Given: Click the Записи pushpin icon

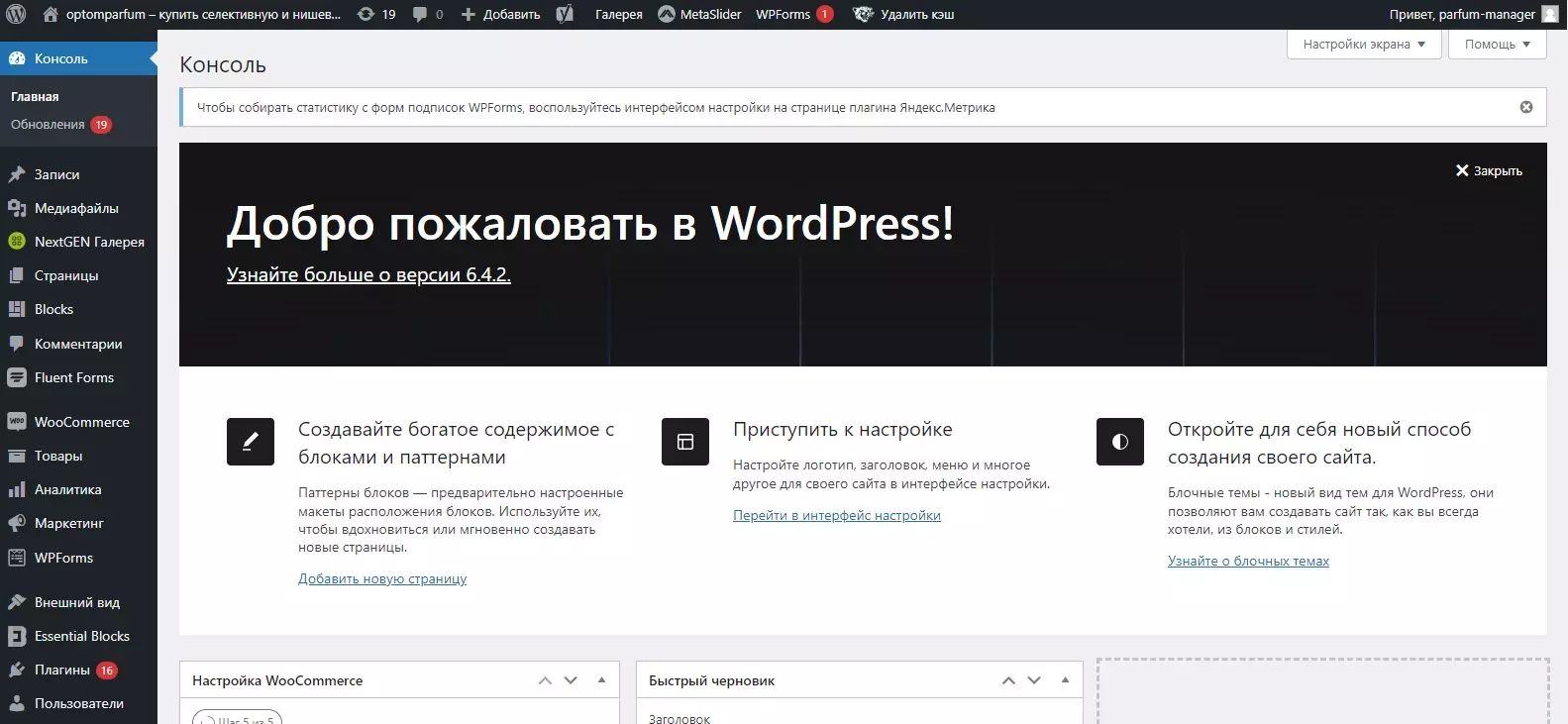Looking at the screenshot, I should point(17,174).
